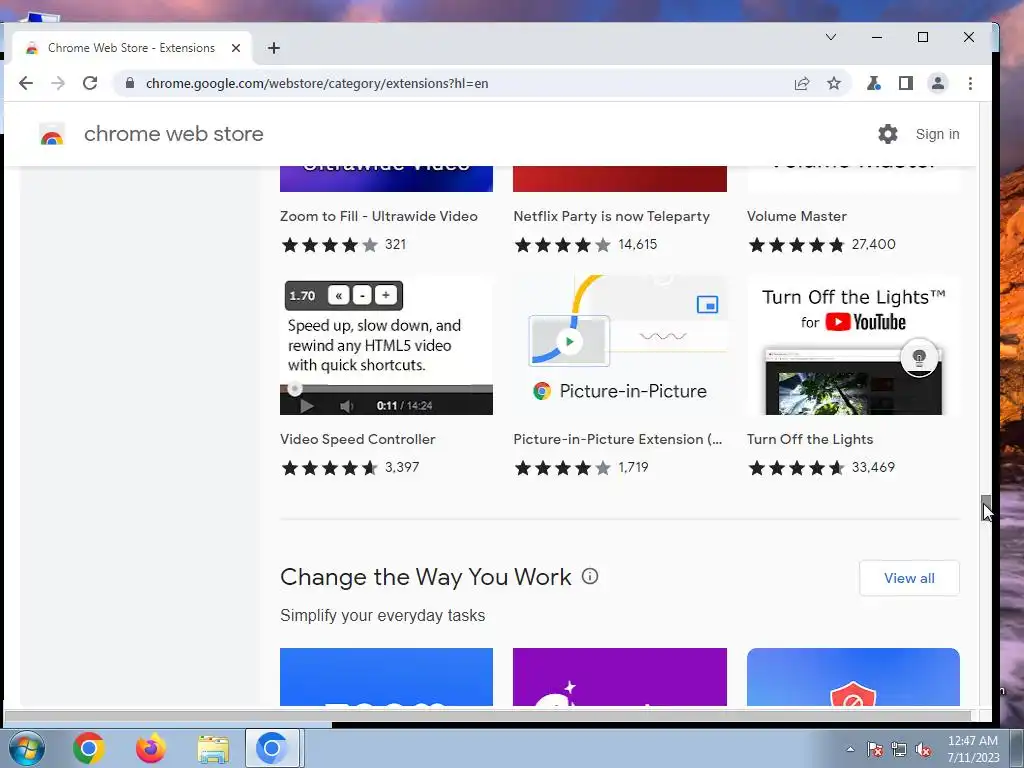Click the address bar URL
1024x768 pixels.
click(317, 84)
